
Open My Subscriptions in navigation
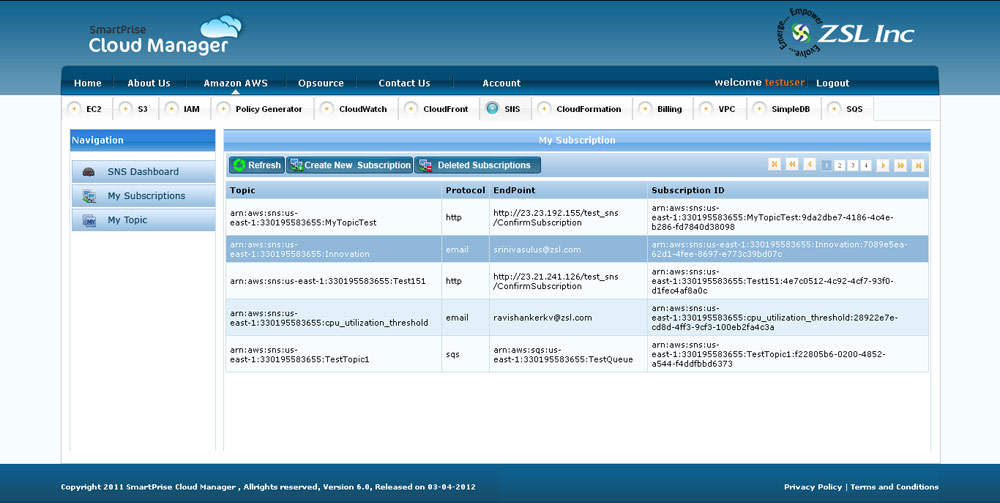coord(143,196)
